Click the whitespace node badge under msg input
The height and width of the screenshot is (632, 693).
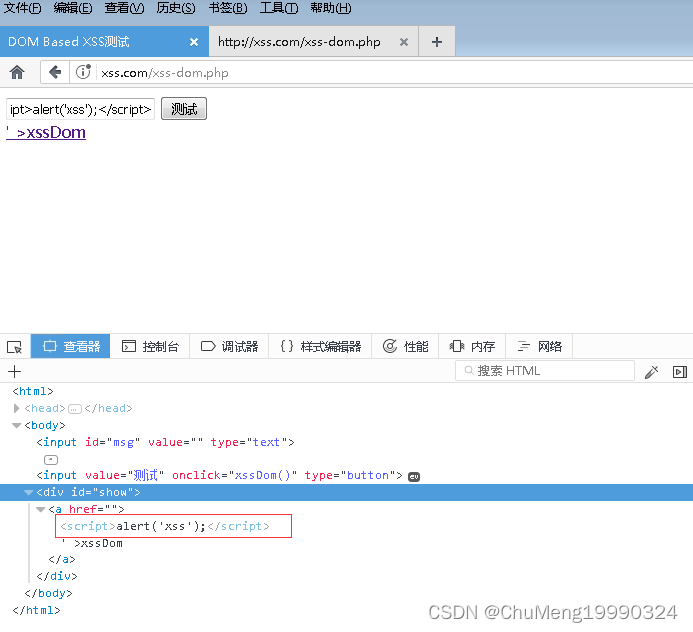[51, 460]
